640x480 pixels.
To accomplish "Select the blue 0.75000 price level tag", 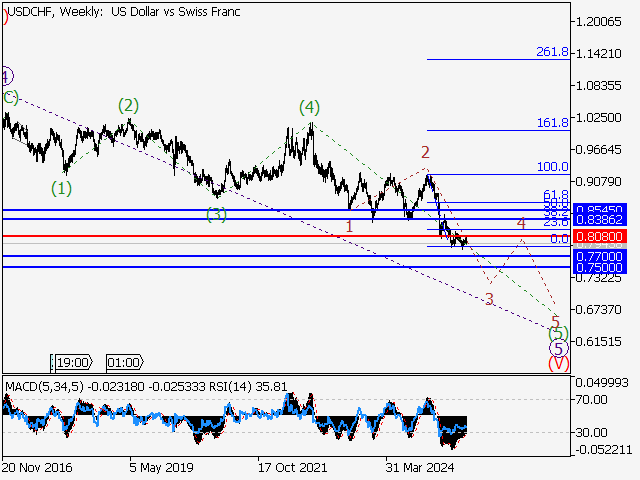I will point(598,268).
